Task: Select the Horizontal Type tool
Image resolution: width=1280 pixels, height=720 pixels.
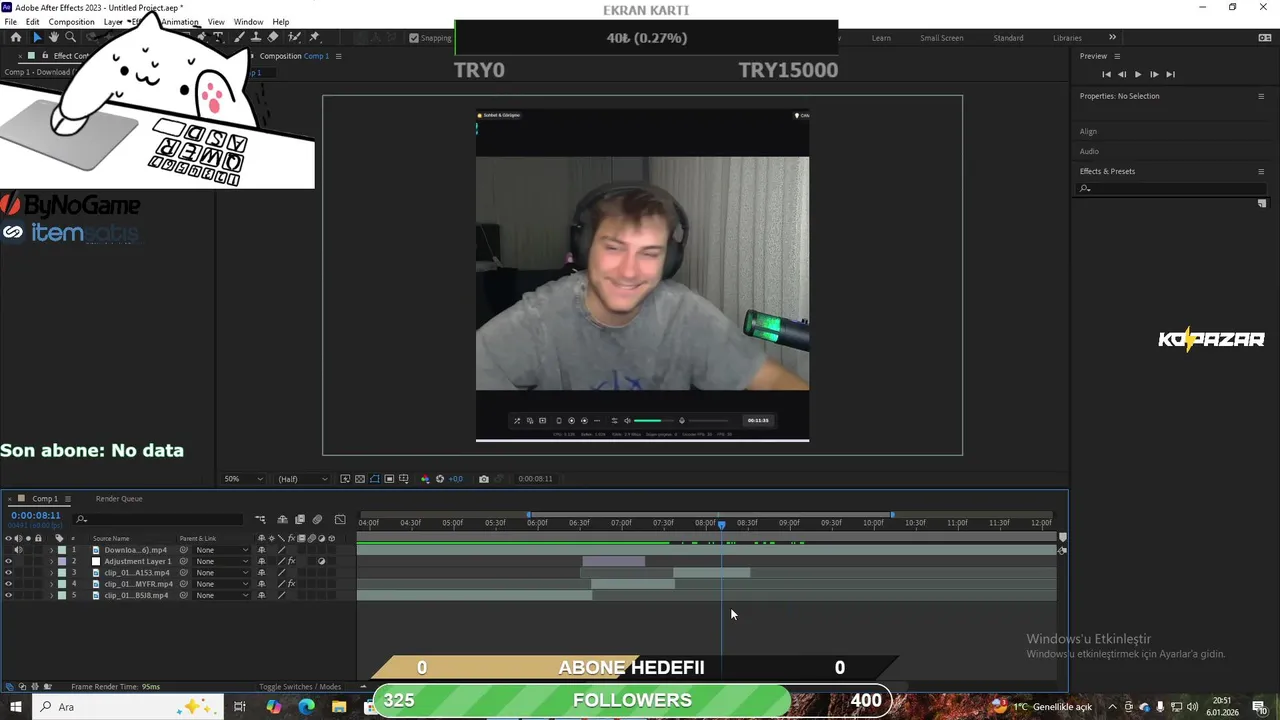Action: (x=218, y=37)
